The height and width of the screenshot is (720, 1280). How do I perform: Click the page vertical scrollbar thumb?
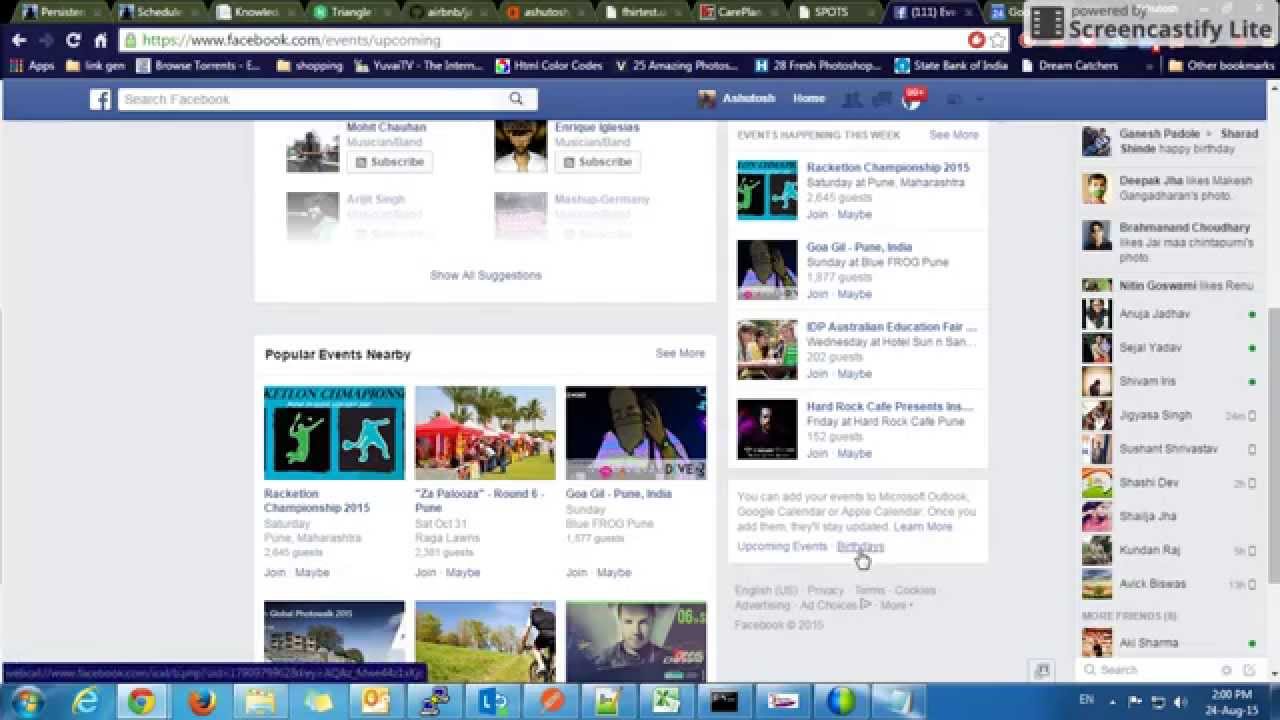[1273, 443]
